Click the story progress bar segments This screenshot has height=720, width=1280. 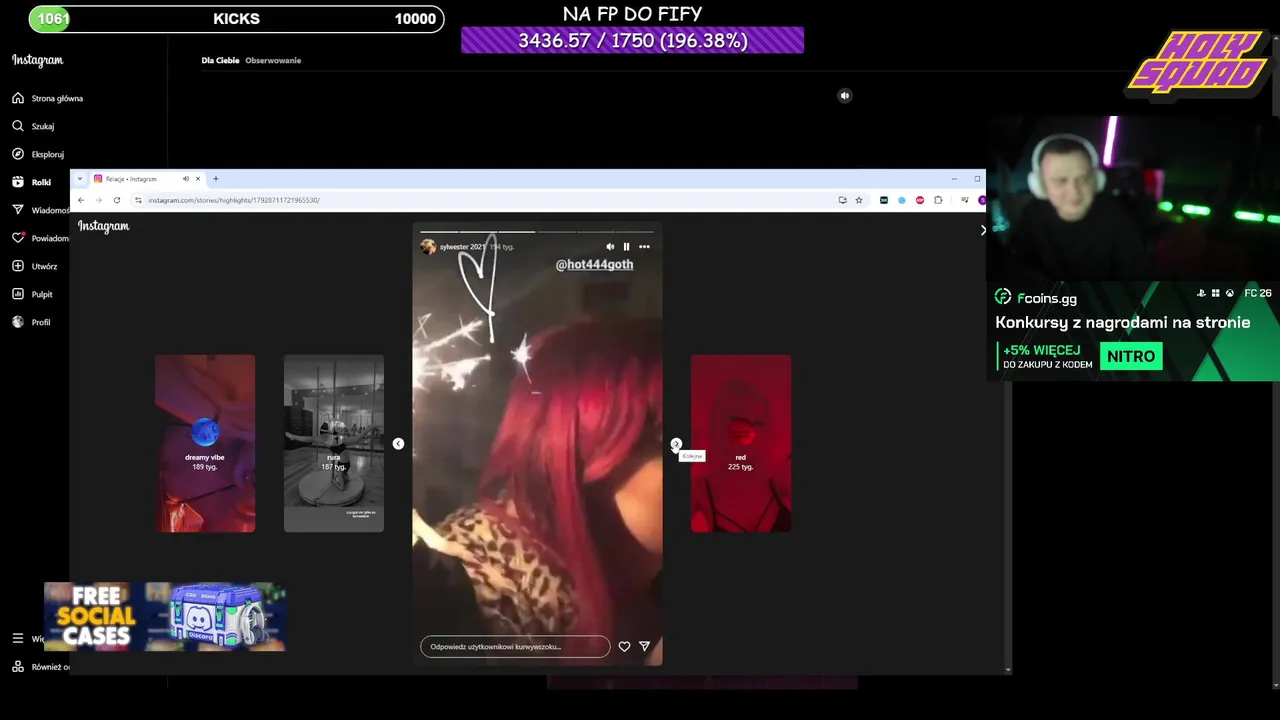point(537,232)
